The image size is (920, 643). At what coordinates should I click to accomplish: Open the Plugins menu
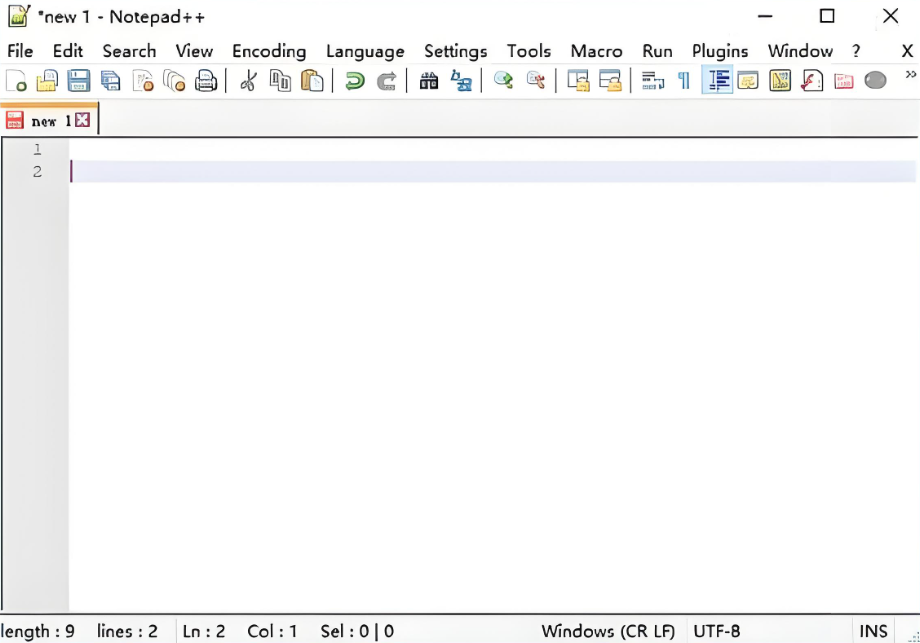(720, 51)
